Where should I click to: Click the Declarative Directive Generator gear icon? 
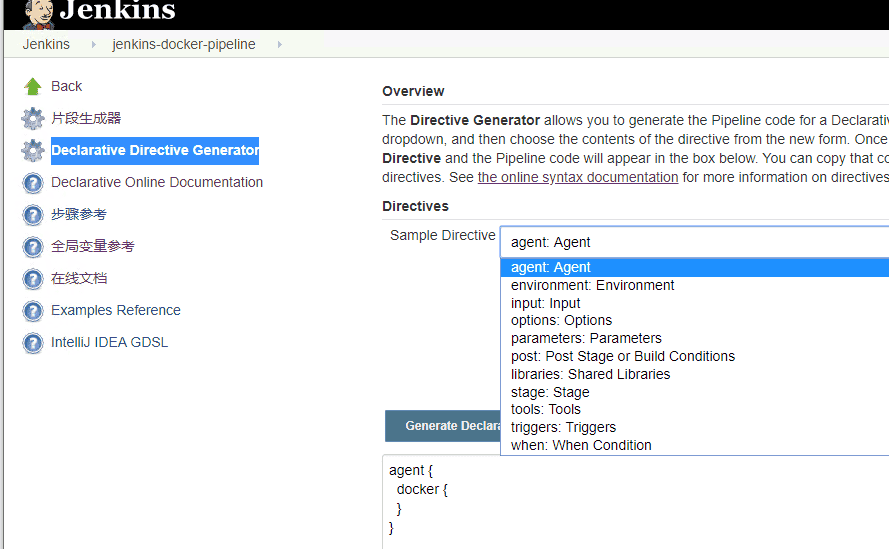click(33, 151)
